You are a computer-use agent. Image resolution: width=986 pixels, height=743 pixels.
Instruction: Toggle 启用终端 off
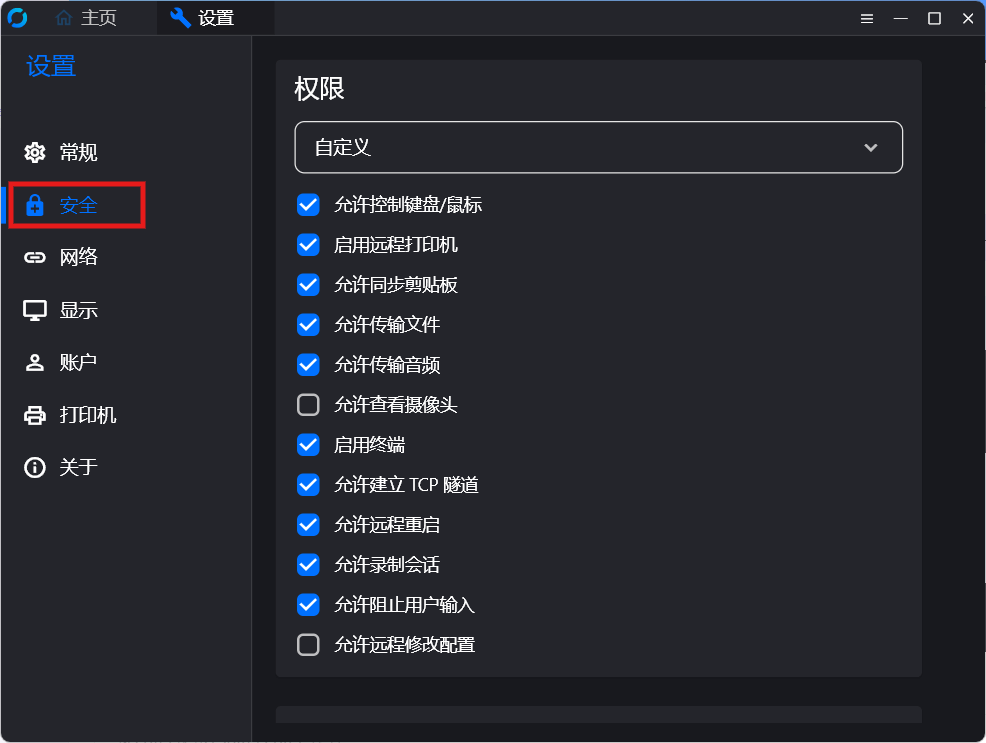308,444
